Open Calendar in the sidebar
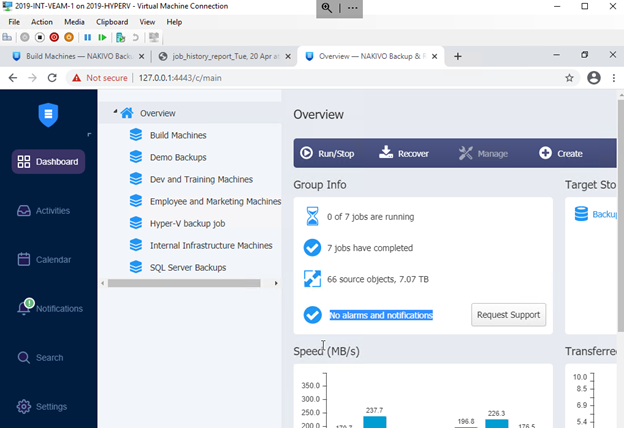Screen dimensions: 624x428 click(44, 260)
